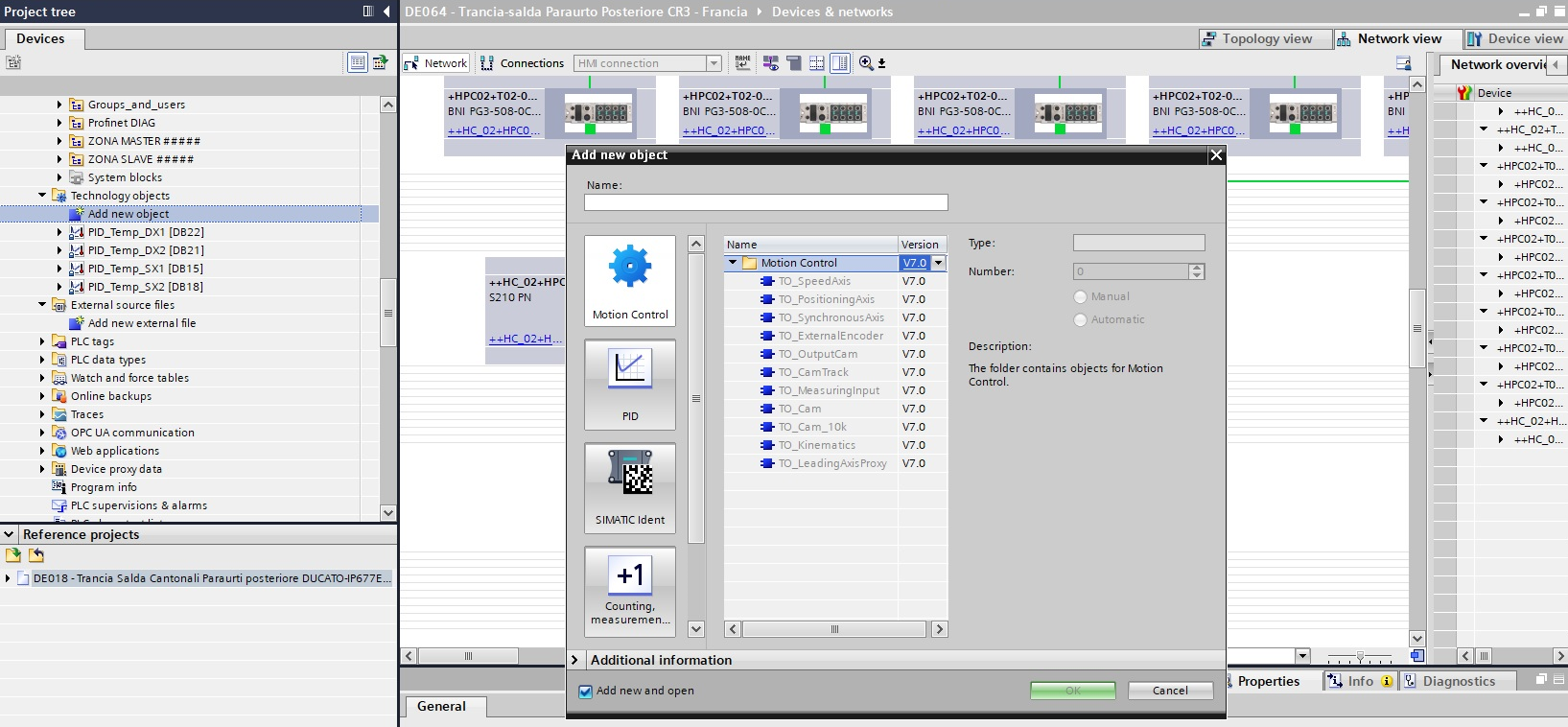Image resolution: width=1568 pixels, height=727 pixels.
Task: Open the Motion Control version dropdown
Action: click(x=939, y=263)
